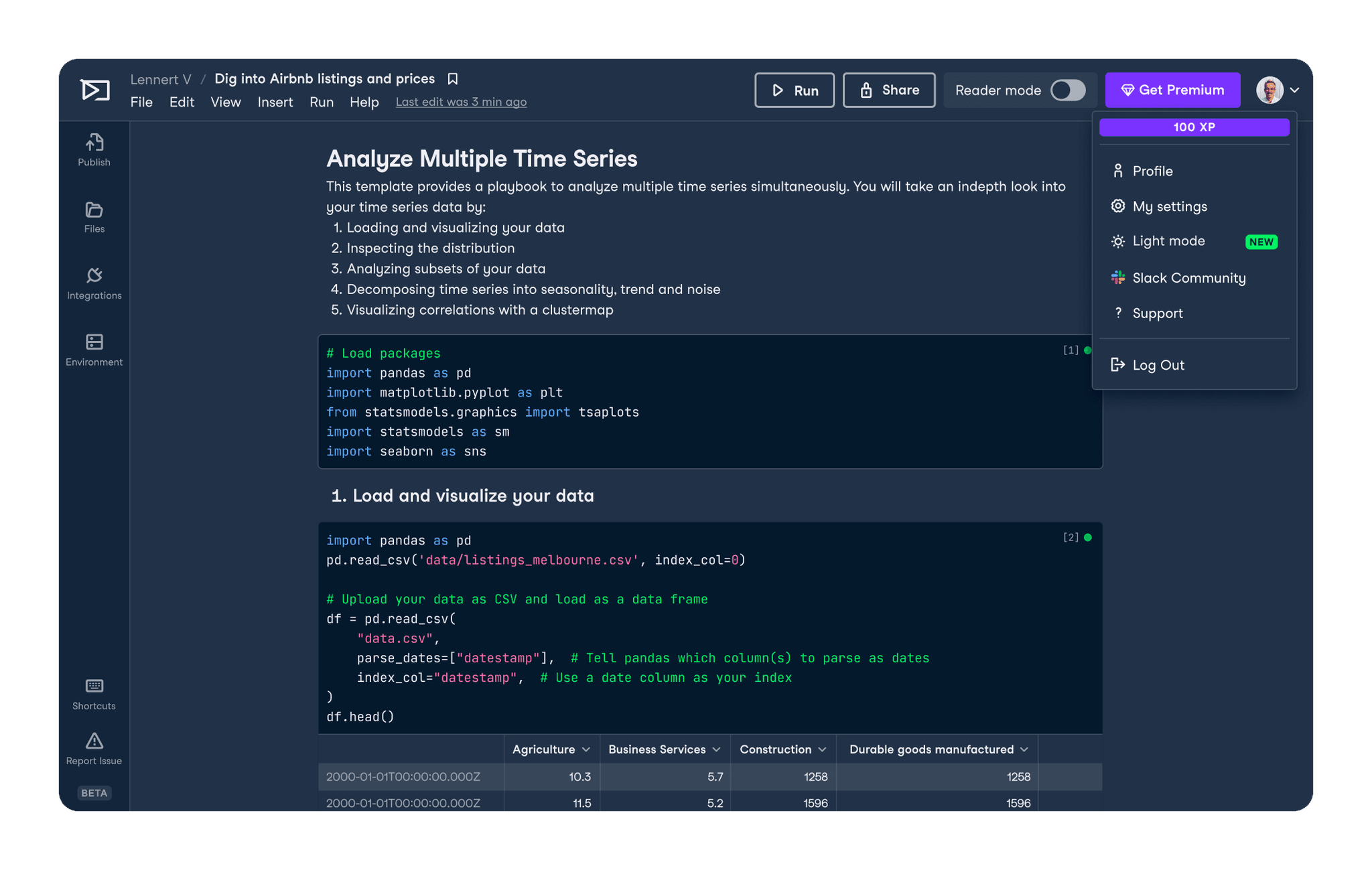The image size is (1372, 870).
Task: Expand the Agriculture column dropdown
Action: (x=586, y=749)
